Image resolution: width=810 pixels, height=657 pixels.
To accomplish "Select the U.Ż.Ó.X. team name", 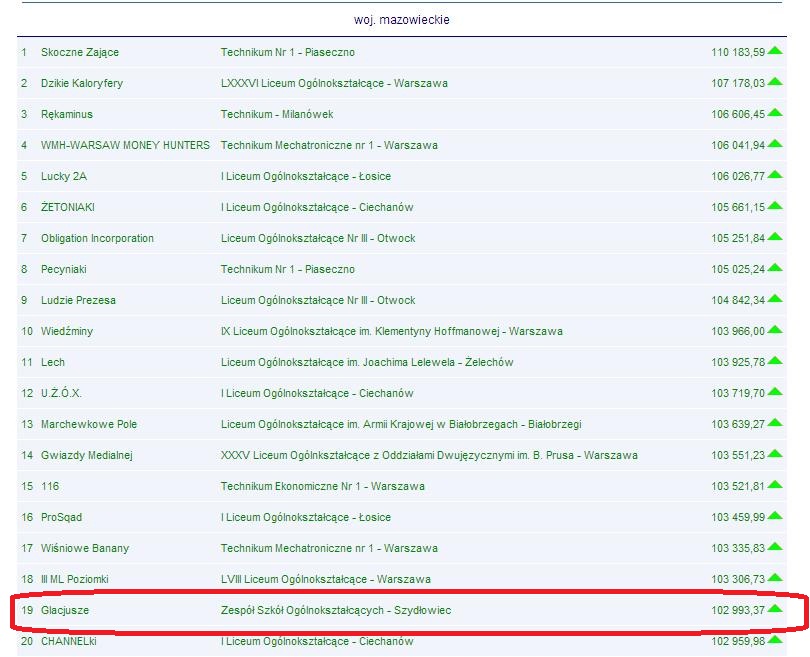I will tap(61, 393).
